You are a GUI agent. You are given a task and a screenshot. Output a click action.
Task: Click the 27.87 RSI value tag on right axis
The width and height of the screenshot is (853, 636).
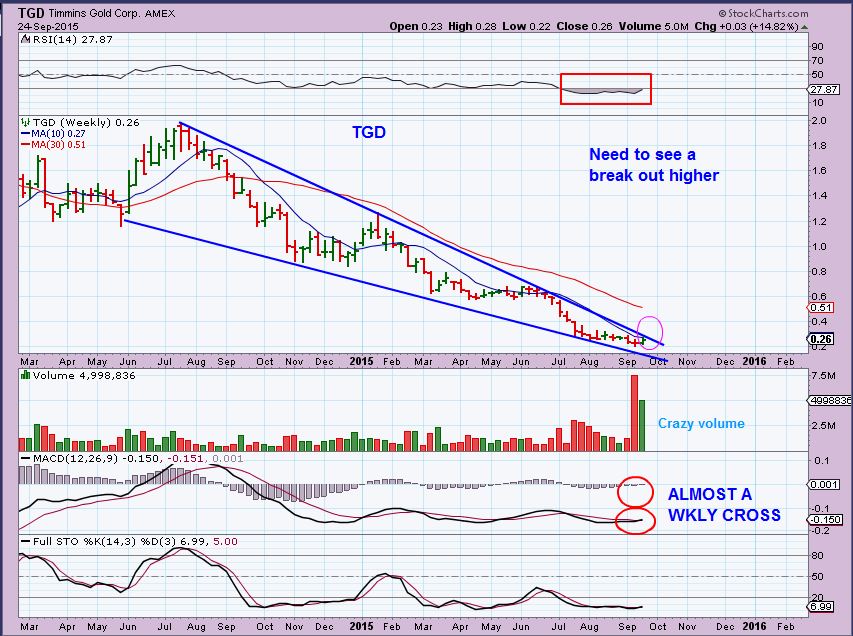coord(824,89)
